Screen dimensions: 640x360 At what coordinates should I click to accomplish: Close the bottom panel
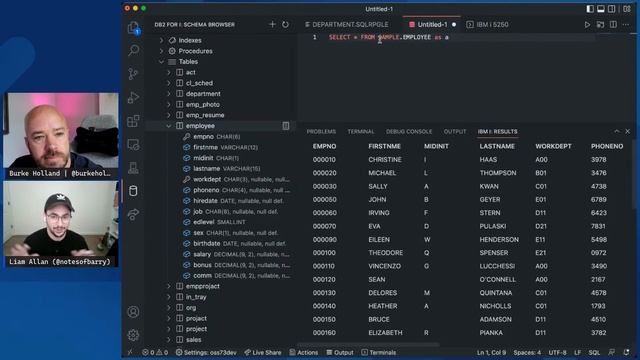pos(627,131)
